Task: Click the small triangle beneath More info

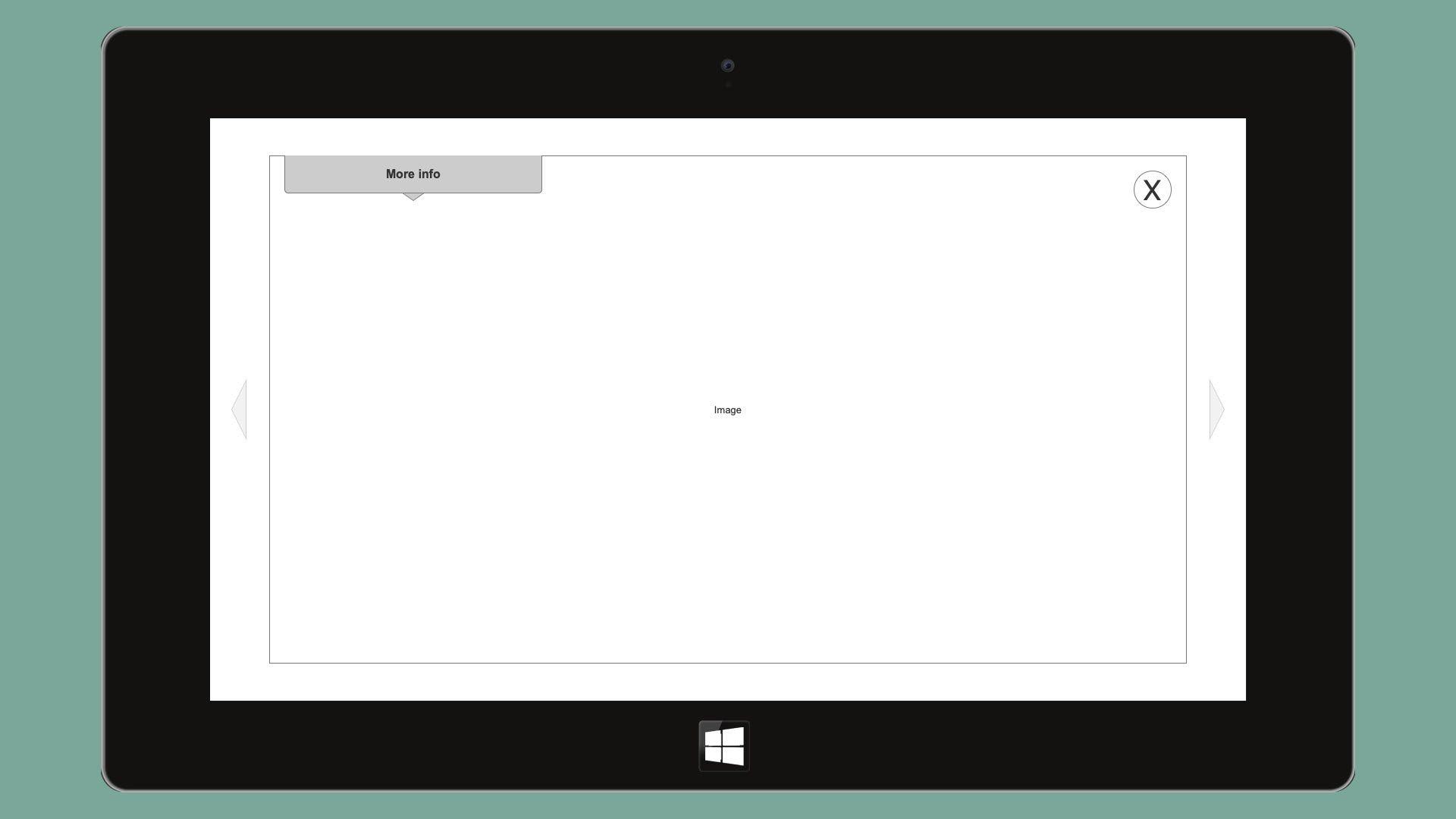Action: click(x=413, y=196)
